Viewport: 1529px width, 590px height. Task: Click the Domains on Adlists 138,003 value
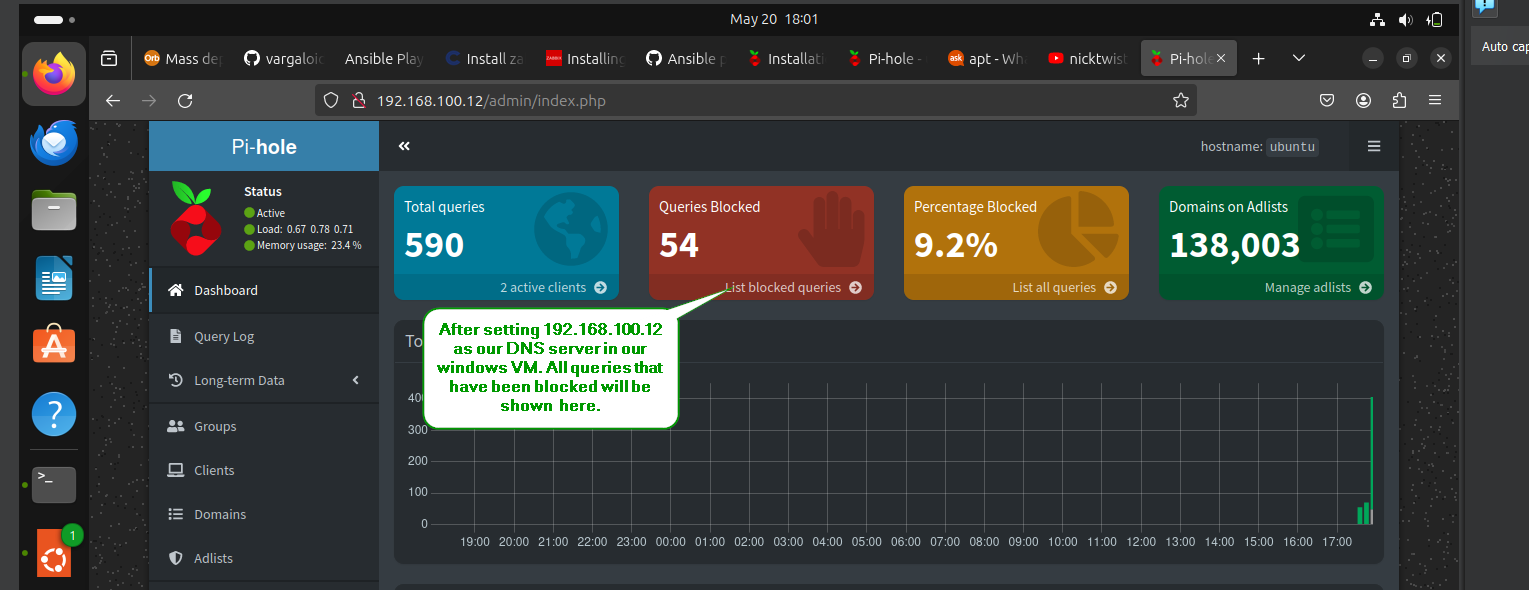[x=1235, y=244]
